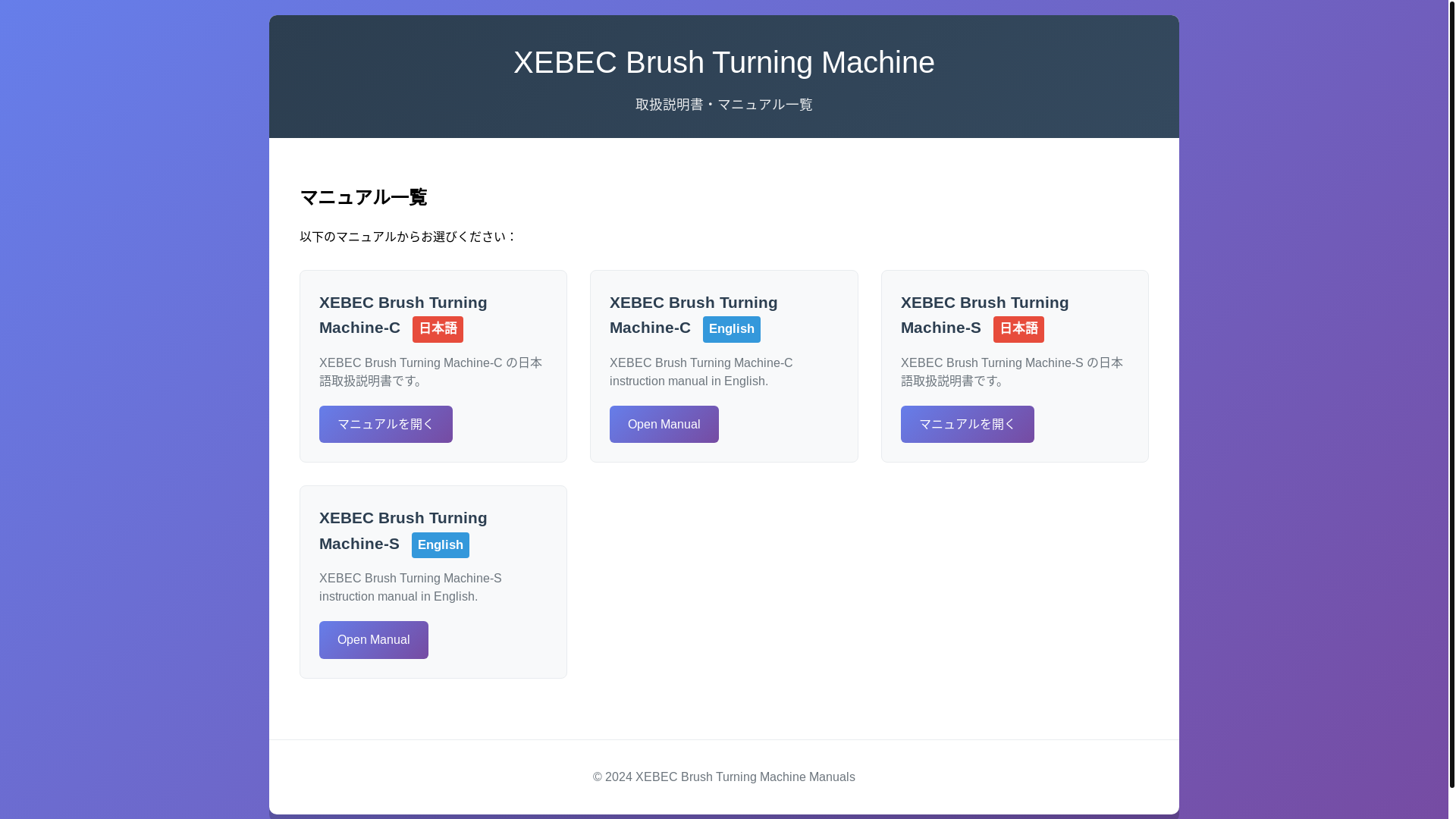The height and width of the screenshot is (819, 1456).
Task: Click the copyright footer text
Action: [723, 777]
